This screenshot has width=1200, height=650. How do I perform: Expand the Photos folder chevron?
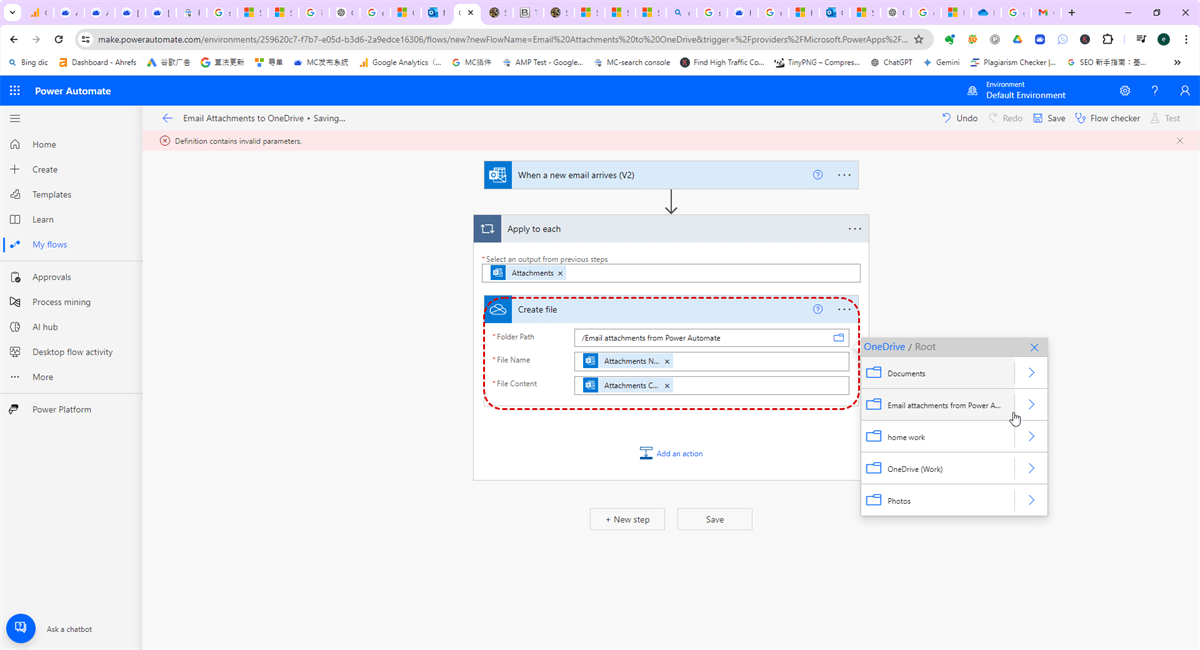tap(1031, 501)
